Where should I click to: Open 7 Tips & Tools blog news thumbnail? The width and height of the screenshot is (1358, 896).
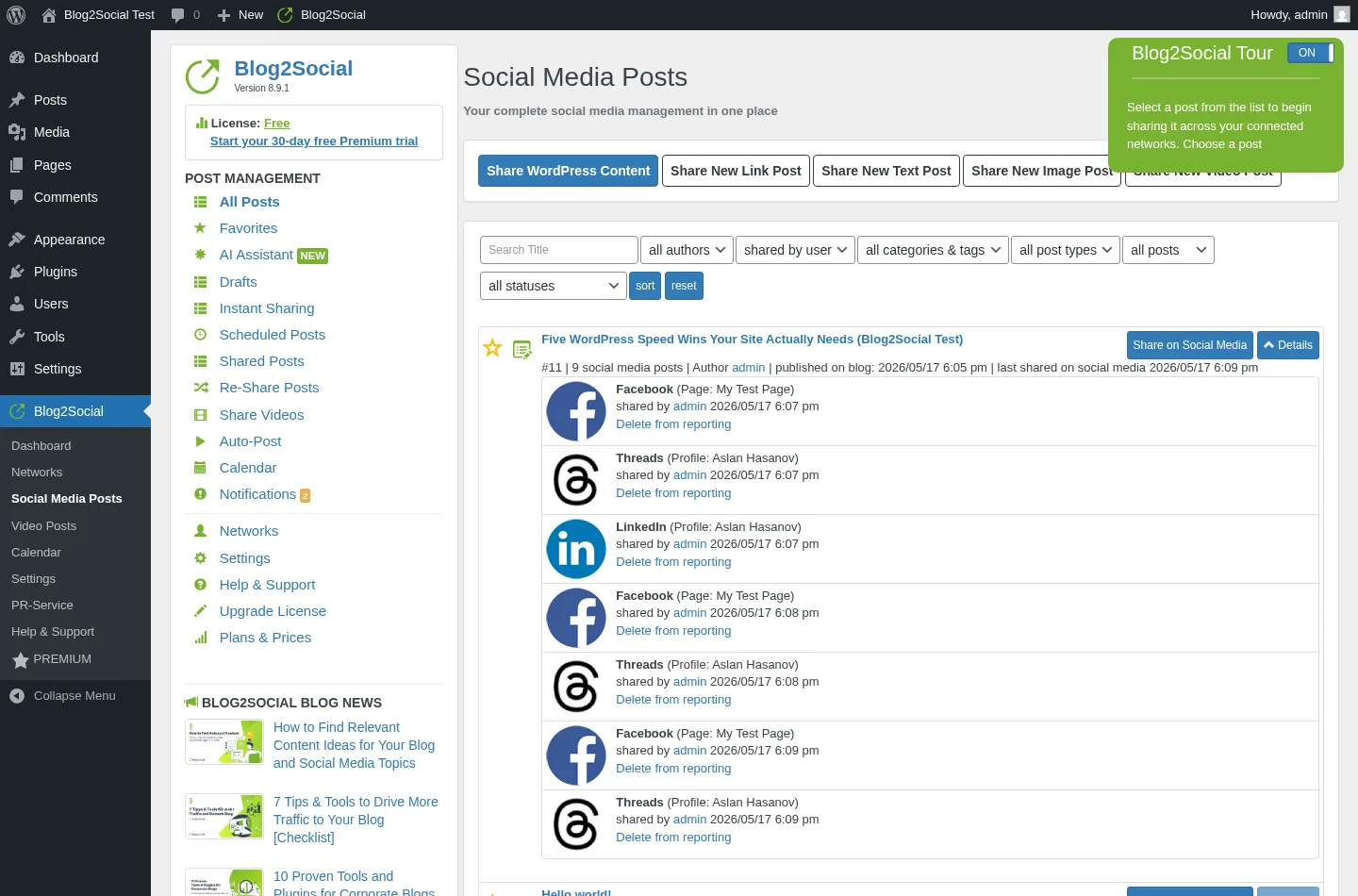tap(224, 817)
